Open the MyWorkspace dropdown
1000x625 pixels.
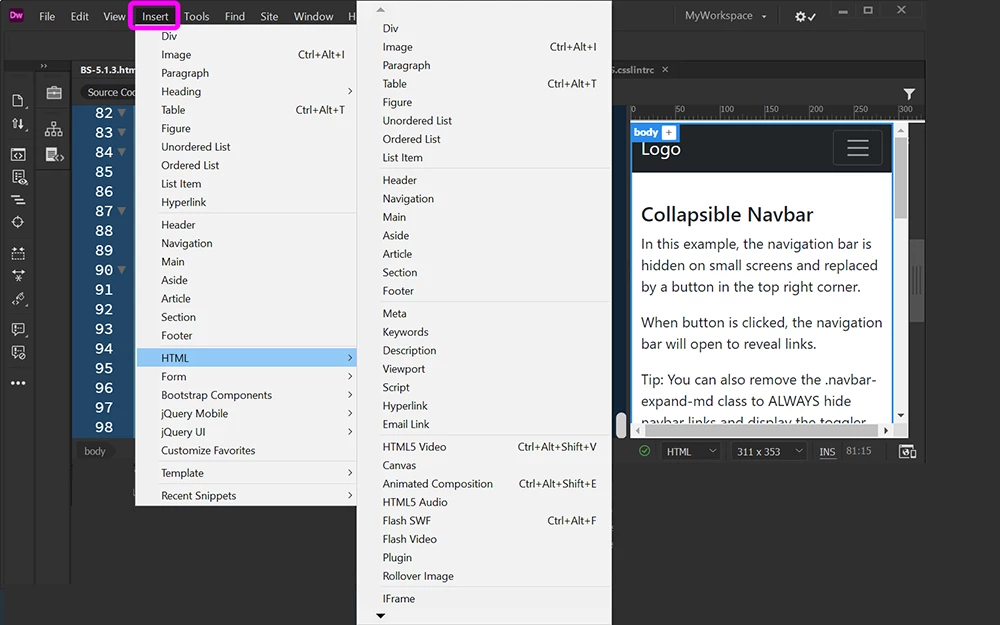[725, 16]
